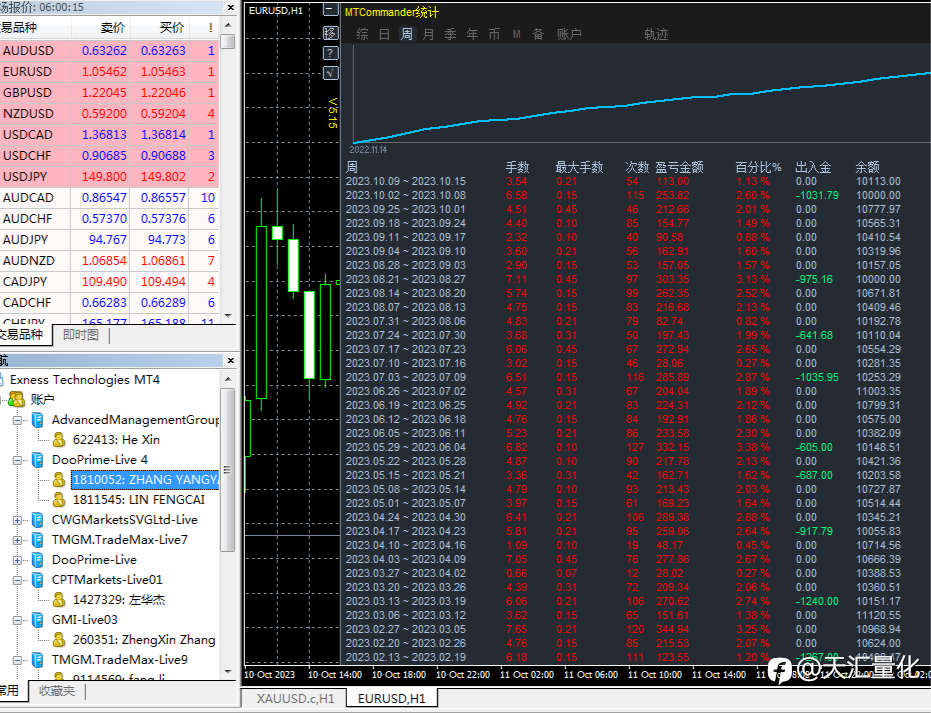Click the navigator scrollbar down arrow
Viewport: 931px width, 713px height.
point(228,671)
